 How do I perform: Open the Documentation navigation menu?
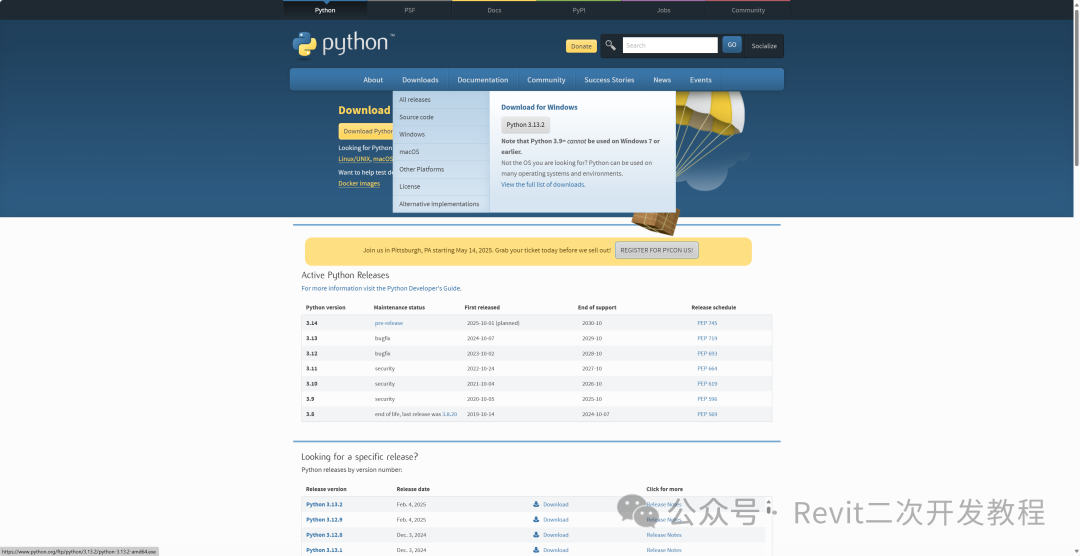(x=483, y=80)
